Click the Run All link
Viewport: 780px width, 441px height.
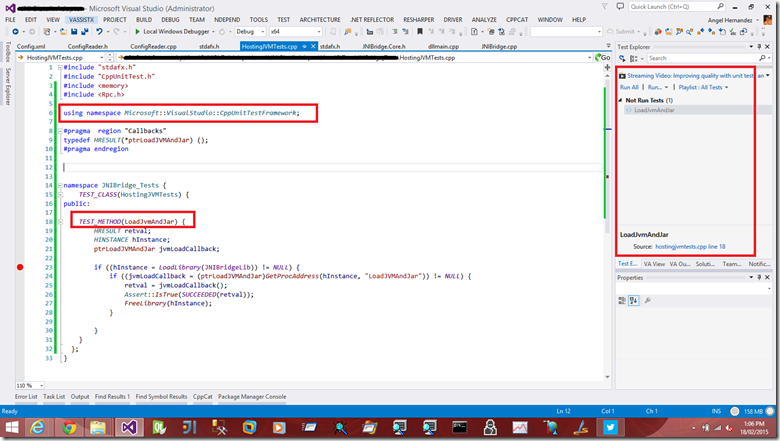[630, 87]
